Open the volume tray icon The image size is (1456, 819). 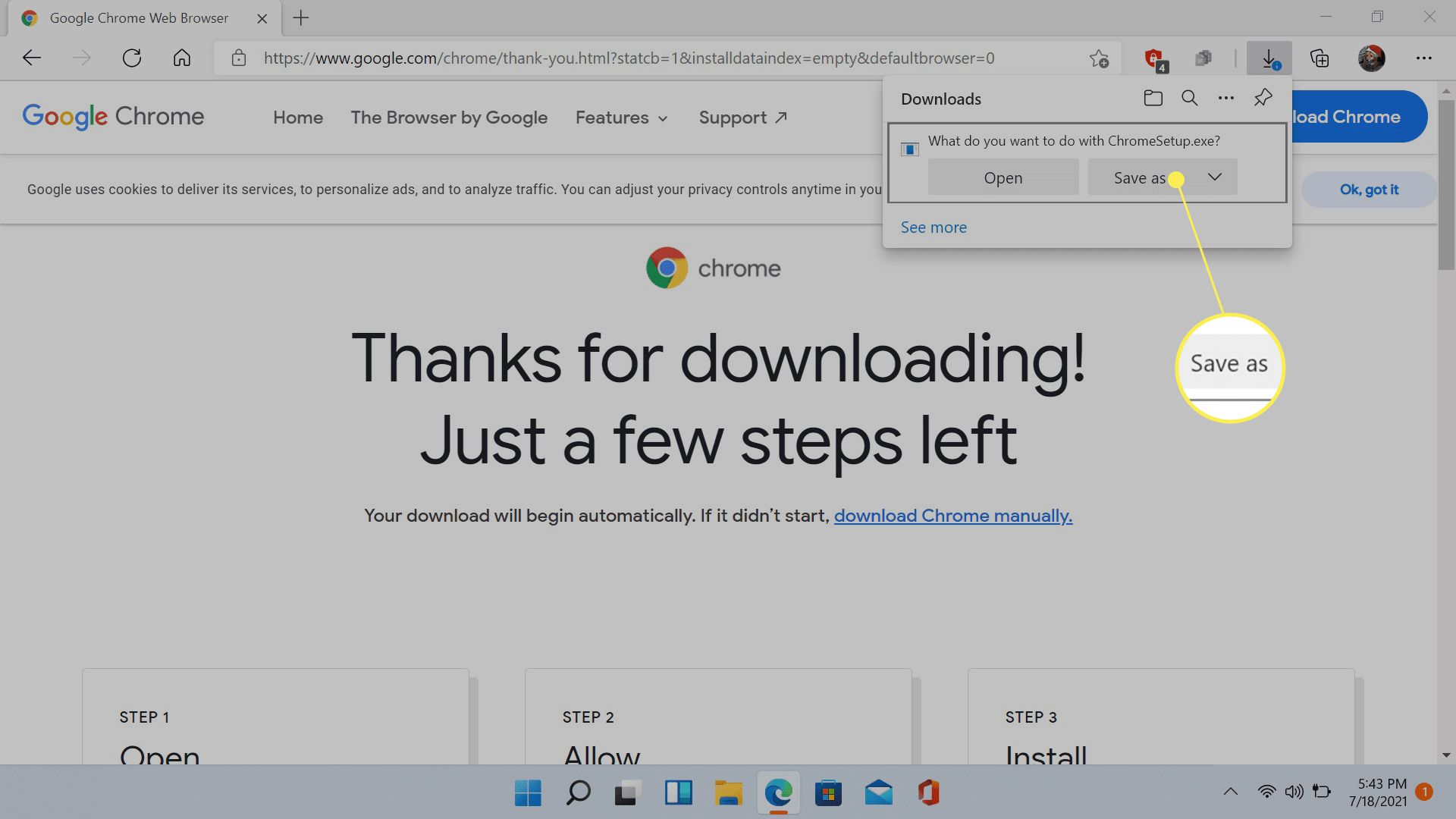click(1294, 792)
